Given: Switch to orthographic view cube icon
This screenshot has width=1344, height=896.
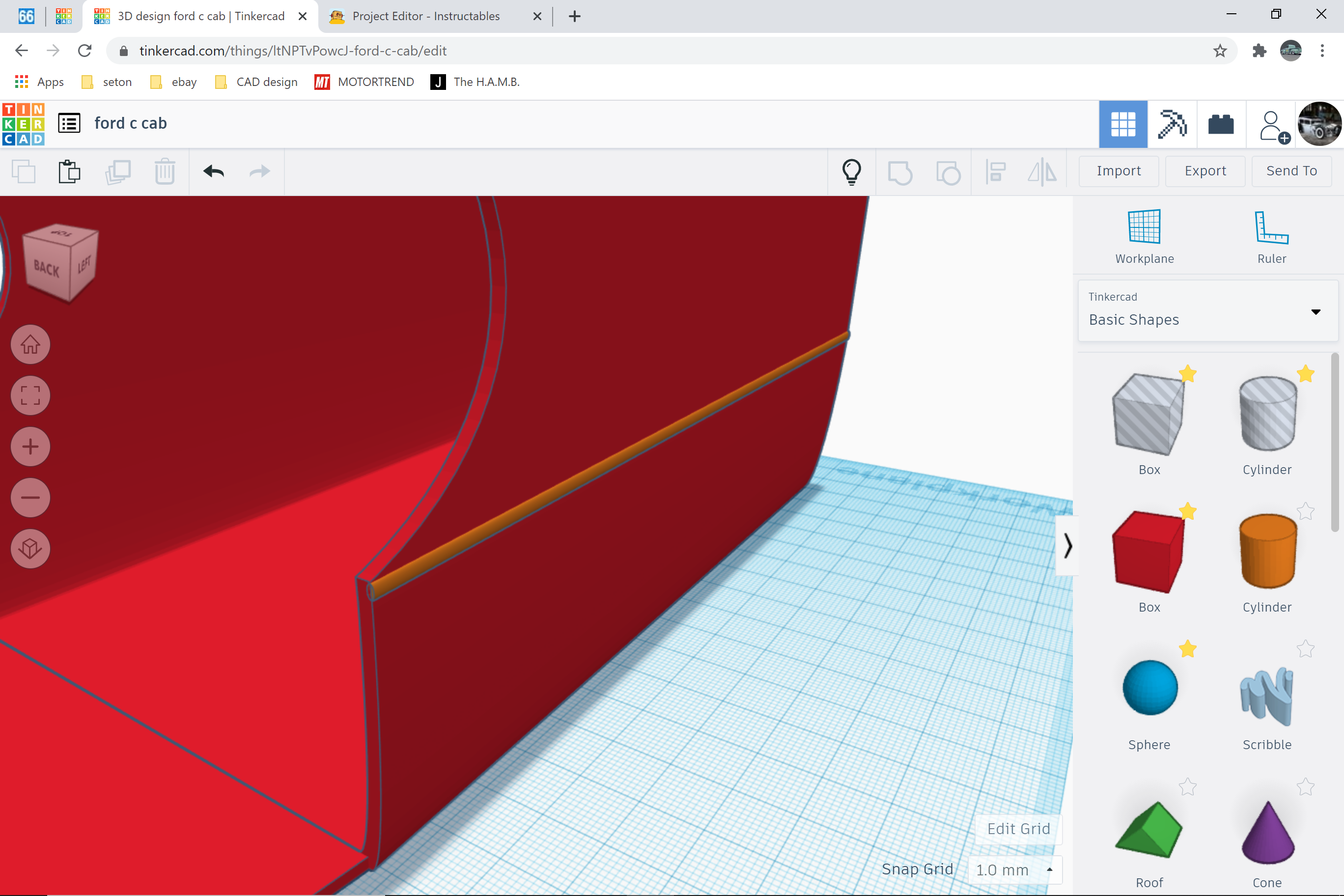Looking at the screenshot, I should (x=30, y=549).
